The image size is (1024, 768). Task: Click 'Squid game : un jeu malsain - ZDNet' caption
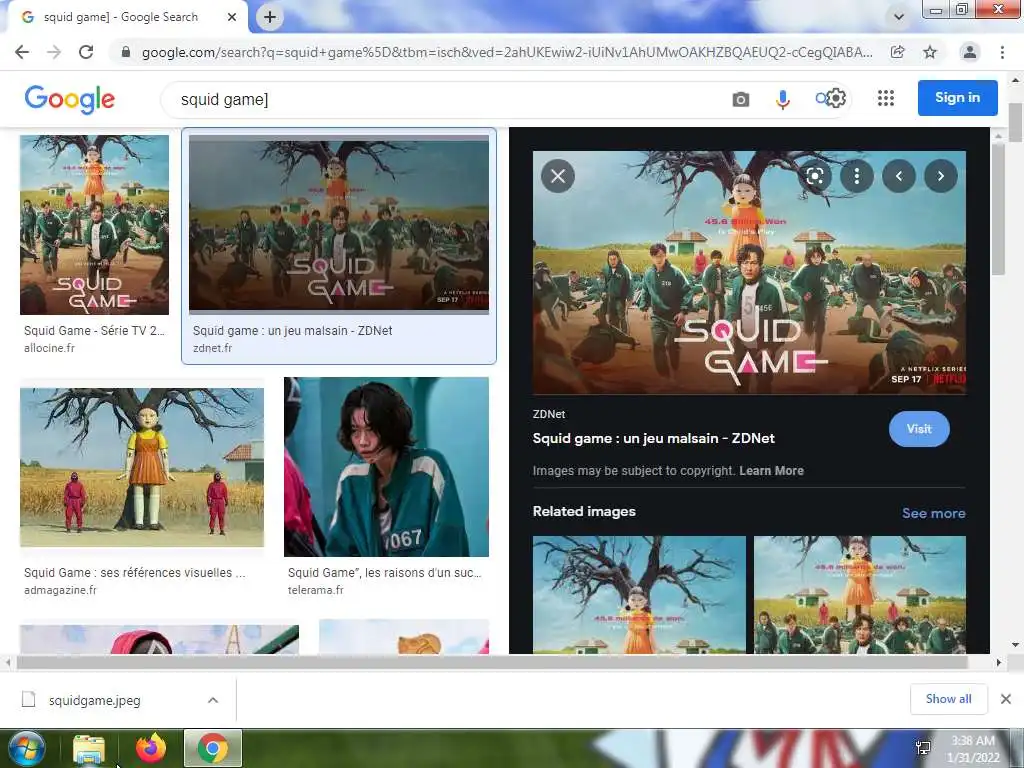[293, 330]
